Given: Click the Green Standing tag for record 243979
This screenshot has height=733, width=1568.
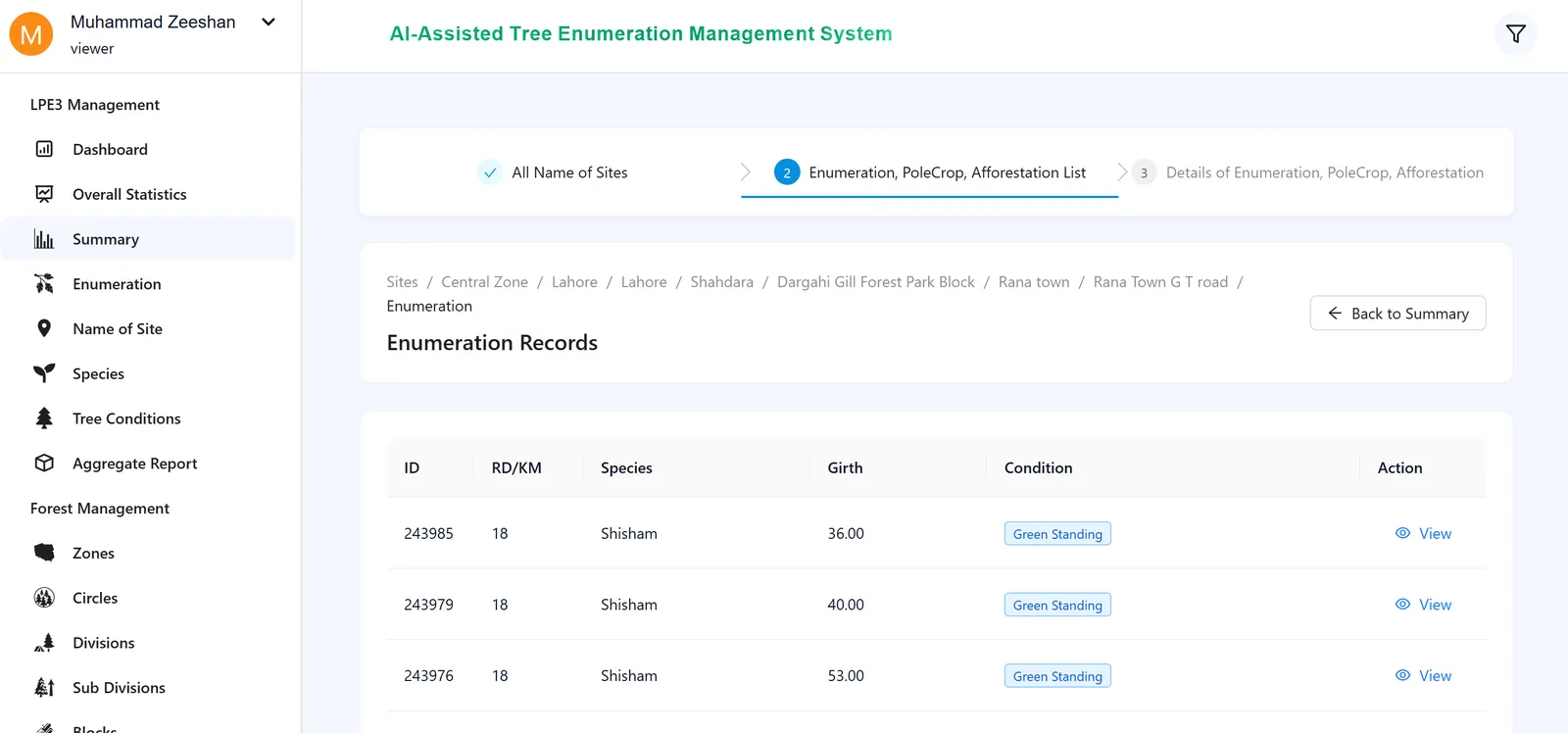Looking at the screenshot, I should (1057, 606).
